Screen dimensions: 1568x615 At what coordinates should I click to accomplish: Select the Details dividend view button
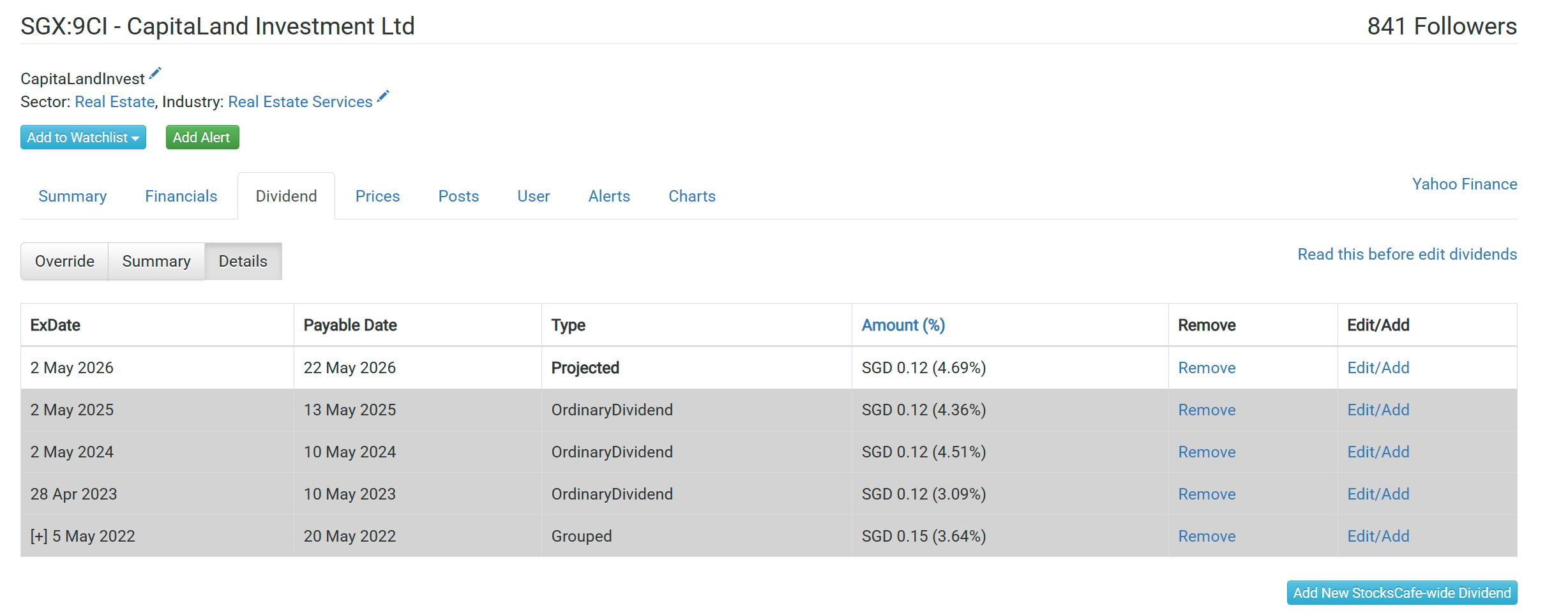(x=243, y=261)
